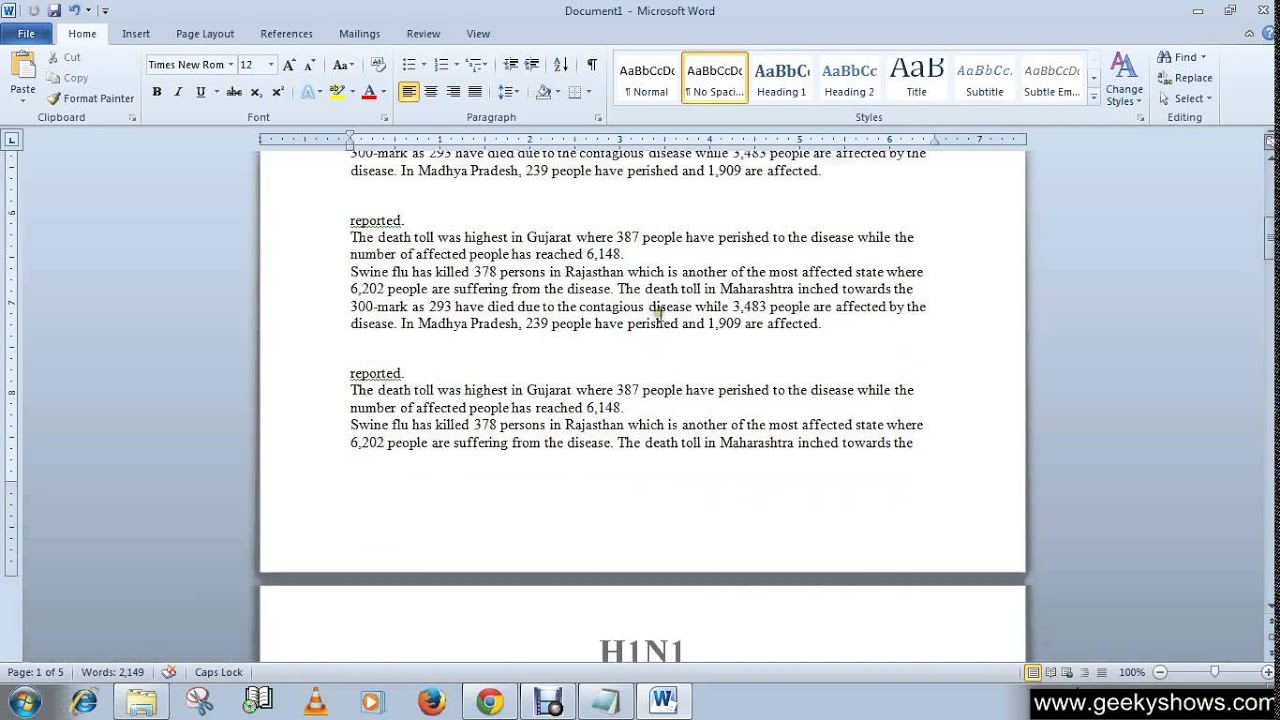The image size is (1280, 720).
Task: Open Firefox from the taskbar
Action: click(x=432, y=702)
